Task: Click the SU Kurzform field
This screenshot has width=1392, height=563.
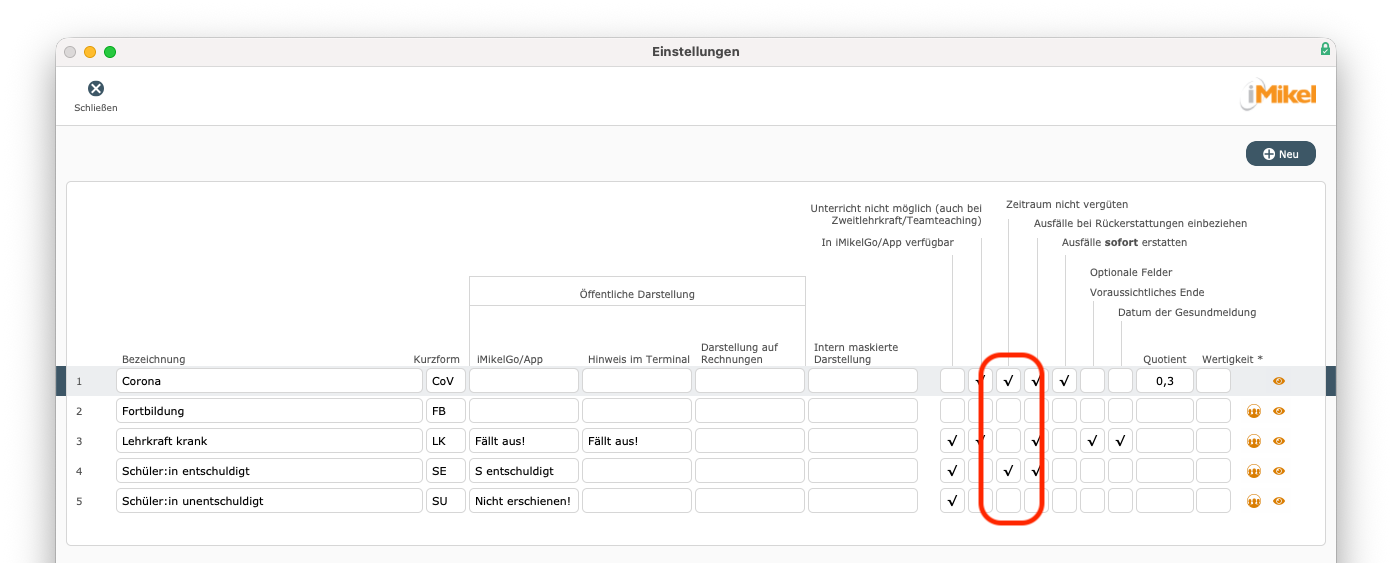Action: 446,501
